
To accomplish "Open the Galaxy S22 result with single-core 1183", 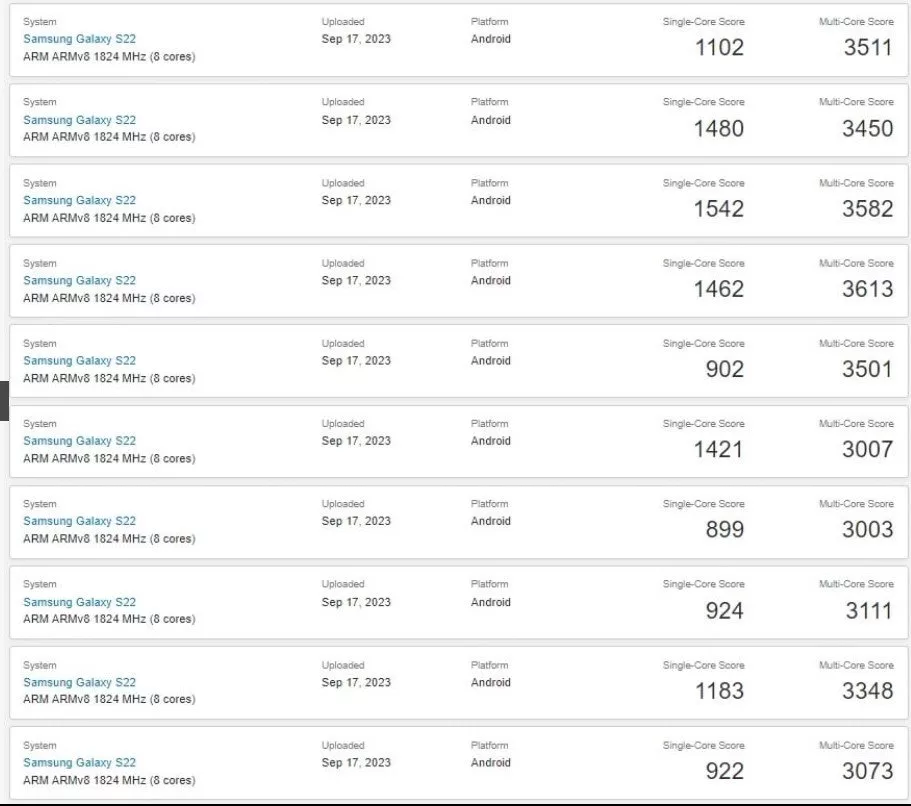I will tap(79, 682).
